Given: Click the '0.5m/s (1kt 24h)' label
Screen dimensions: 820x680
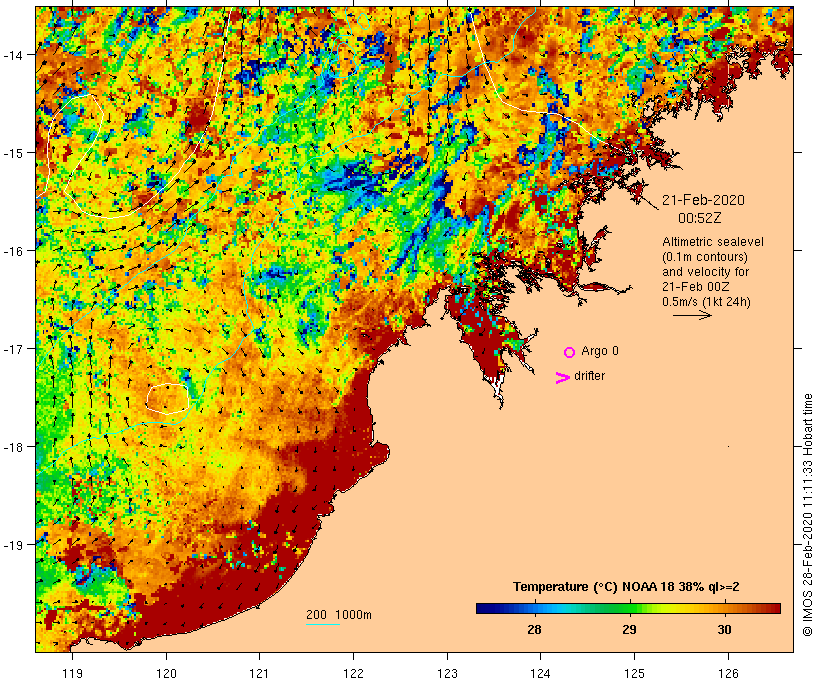Looking at the screenshot, I should tap(707, 302).
